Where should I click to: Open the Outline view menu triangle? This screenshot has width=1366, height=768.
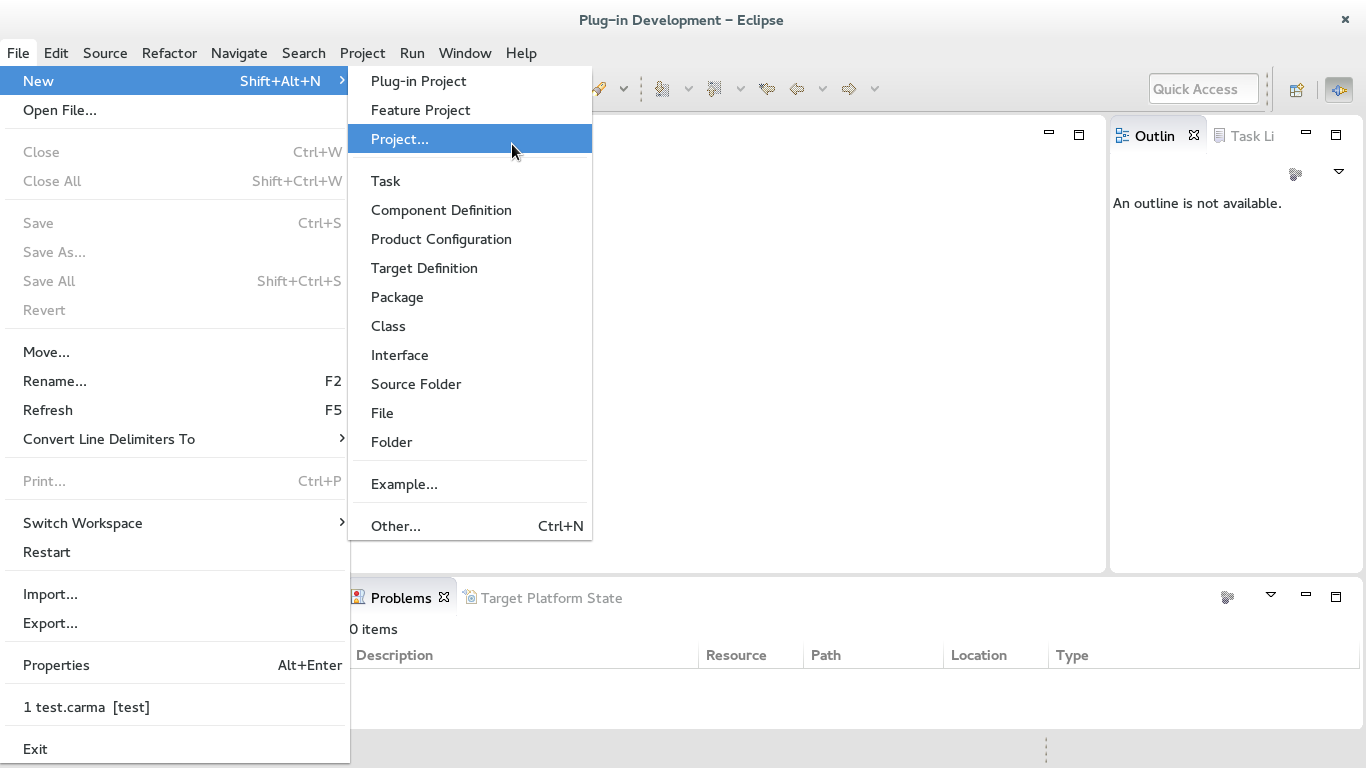(x=1339, y=172)
